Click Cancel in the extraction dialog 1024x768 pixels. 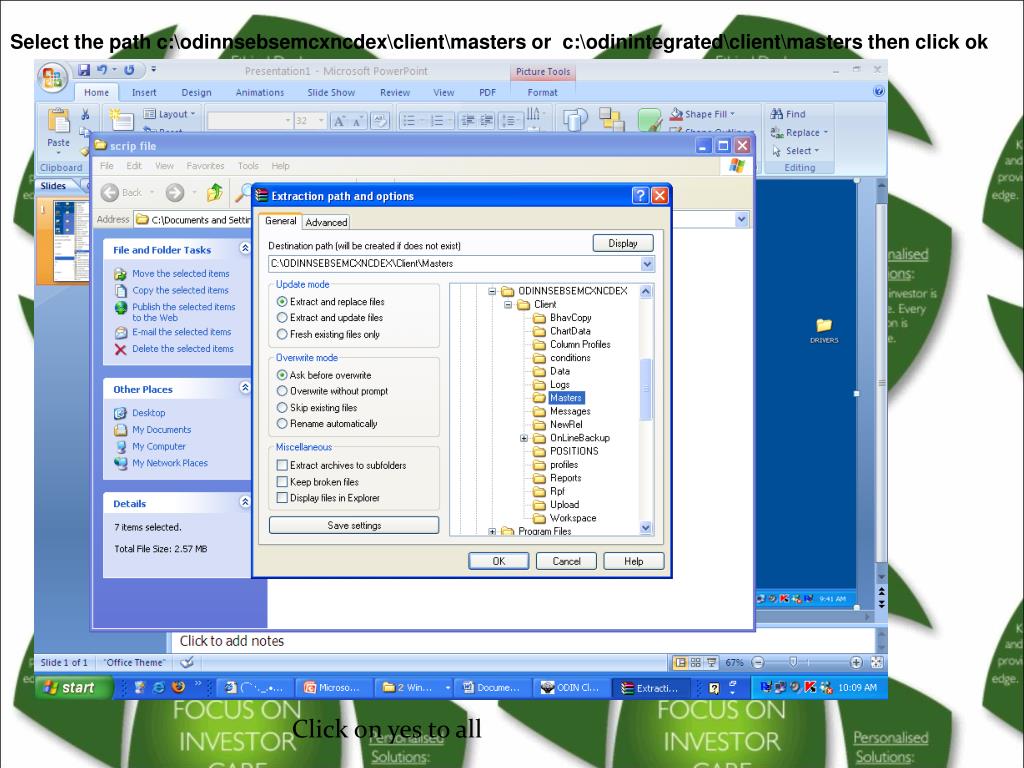[566, 562]
